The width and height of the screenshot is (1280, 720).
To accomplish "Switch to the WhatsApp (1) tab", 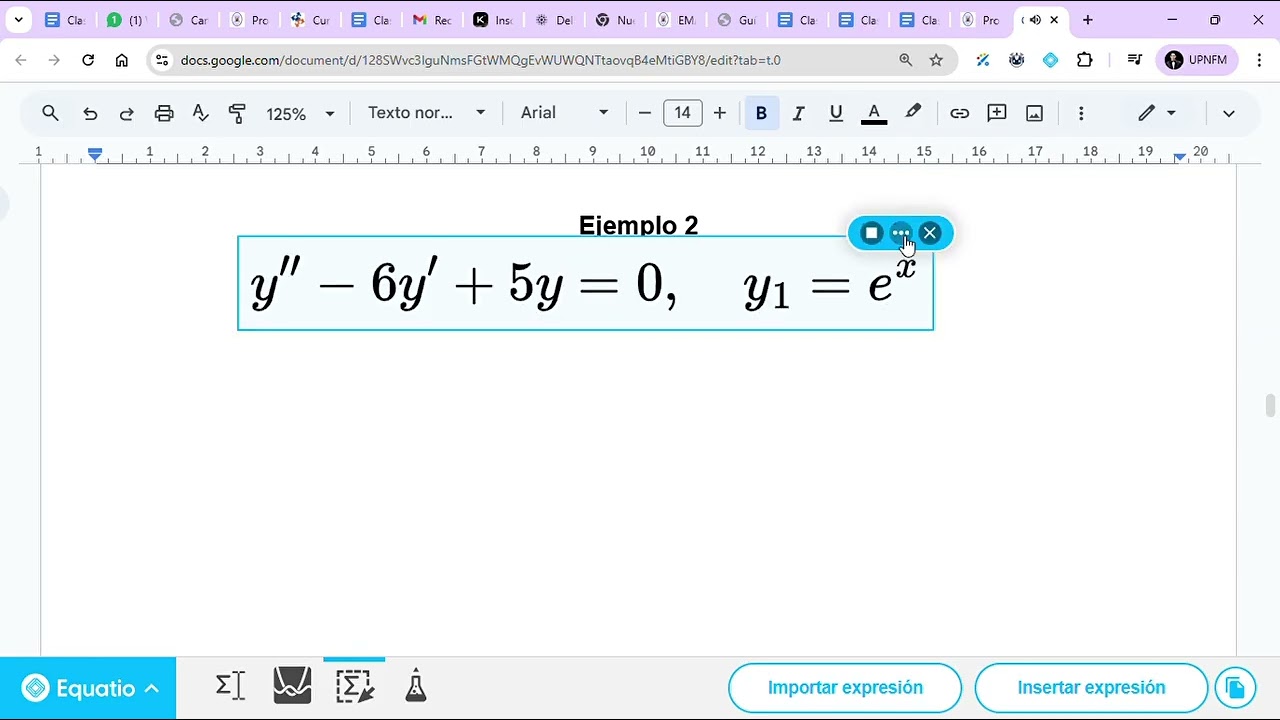I will pyautogui.click(x=126, y=20).
